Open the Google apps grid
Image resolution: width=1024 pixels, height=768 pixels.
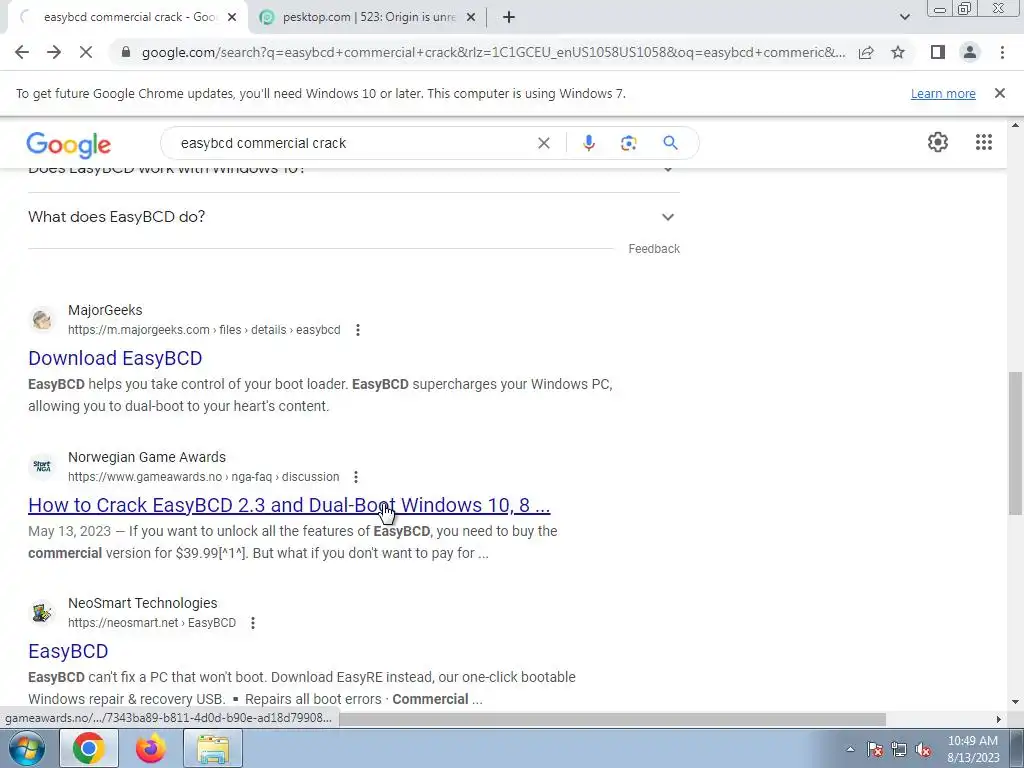pos(984,142)
